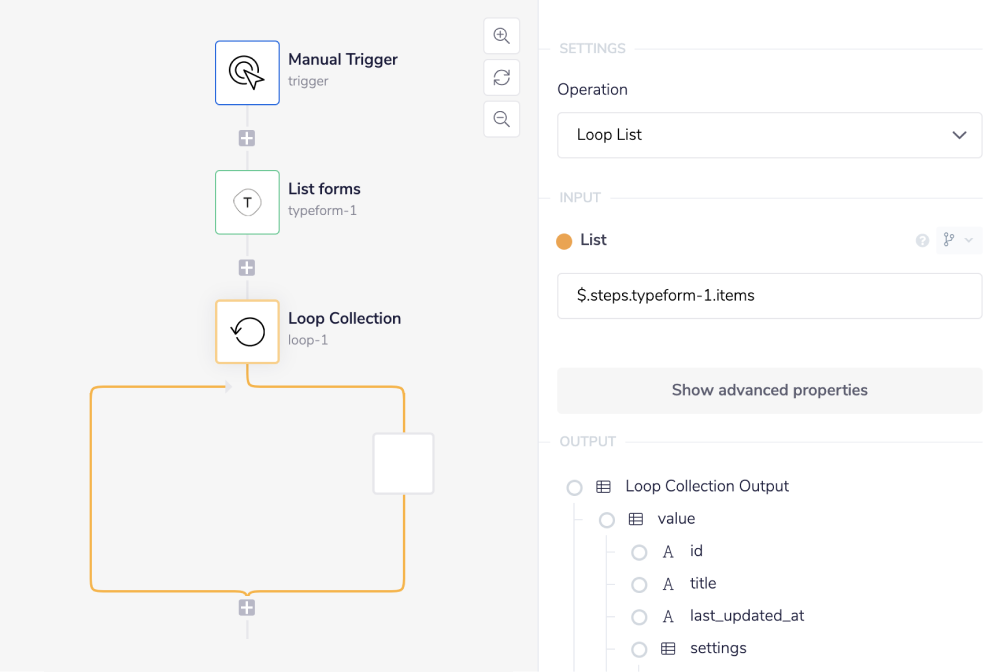Screen dimensions: 1000x672
Task: Select the title radio button in Output
Action: [x=639, y=584]
